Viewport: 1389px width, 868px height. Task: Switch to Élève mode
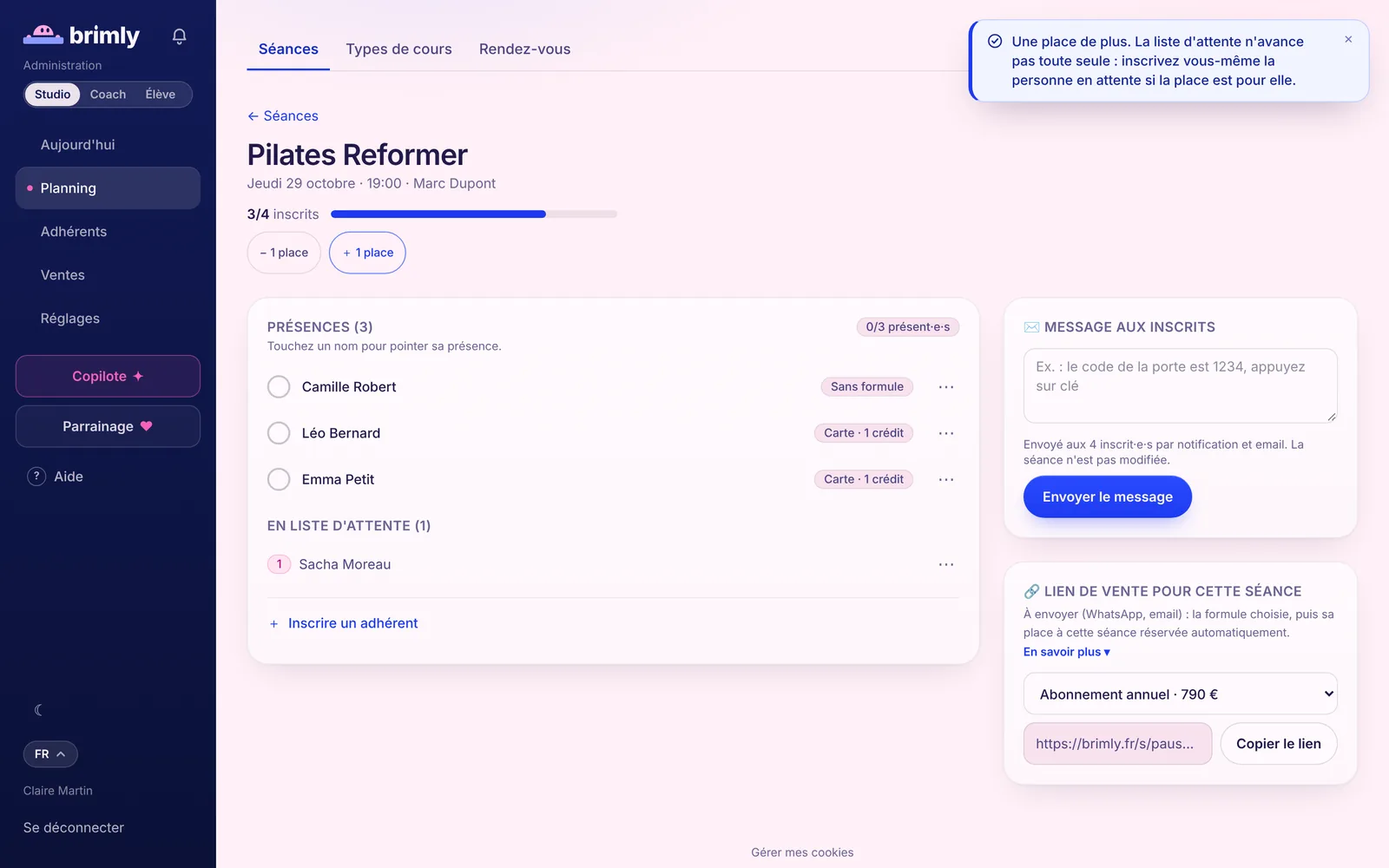[161, 95]
